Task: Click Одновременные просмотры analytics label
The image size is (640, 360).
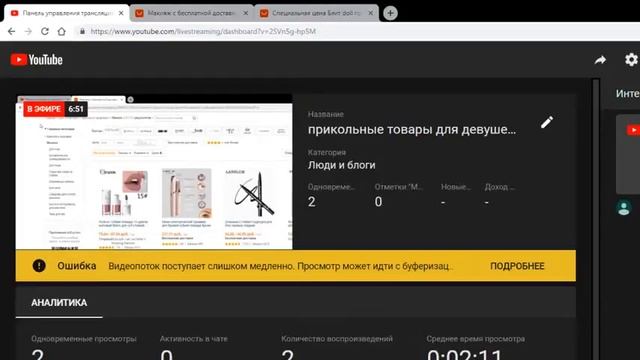Action: point(84,339)
